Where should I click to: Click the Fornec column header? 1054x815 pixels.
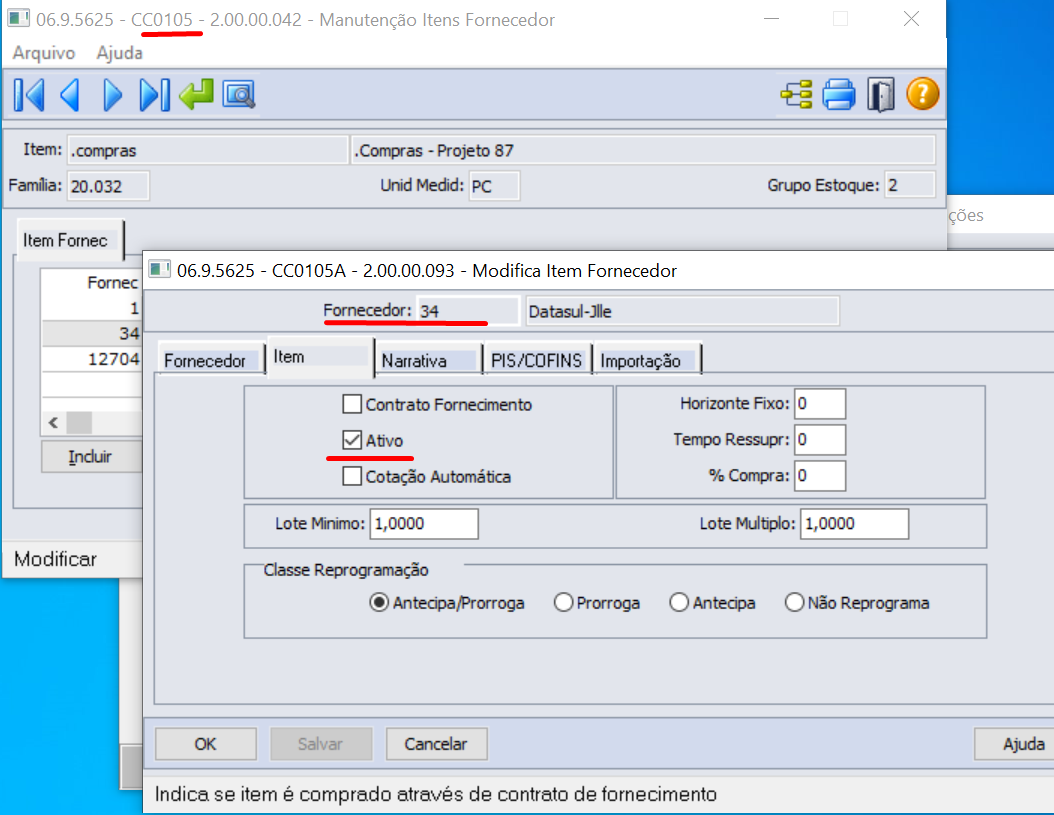[92, 282]
